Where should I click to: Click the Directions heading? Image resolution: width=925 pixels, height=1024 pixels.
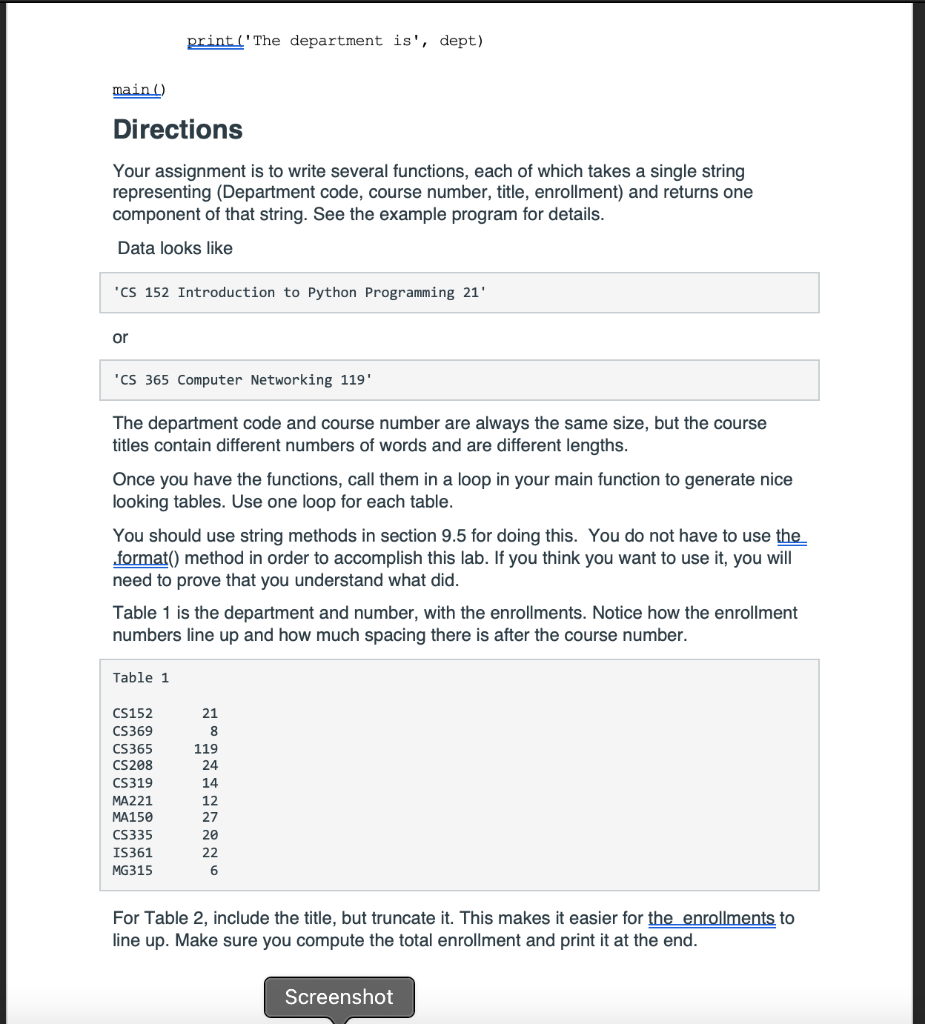[178, 129]
